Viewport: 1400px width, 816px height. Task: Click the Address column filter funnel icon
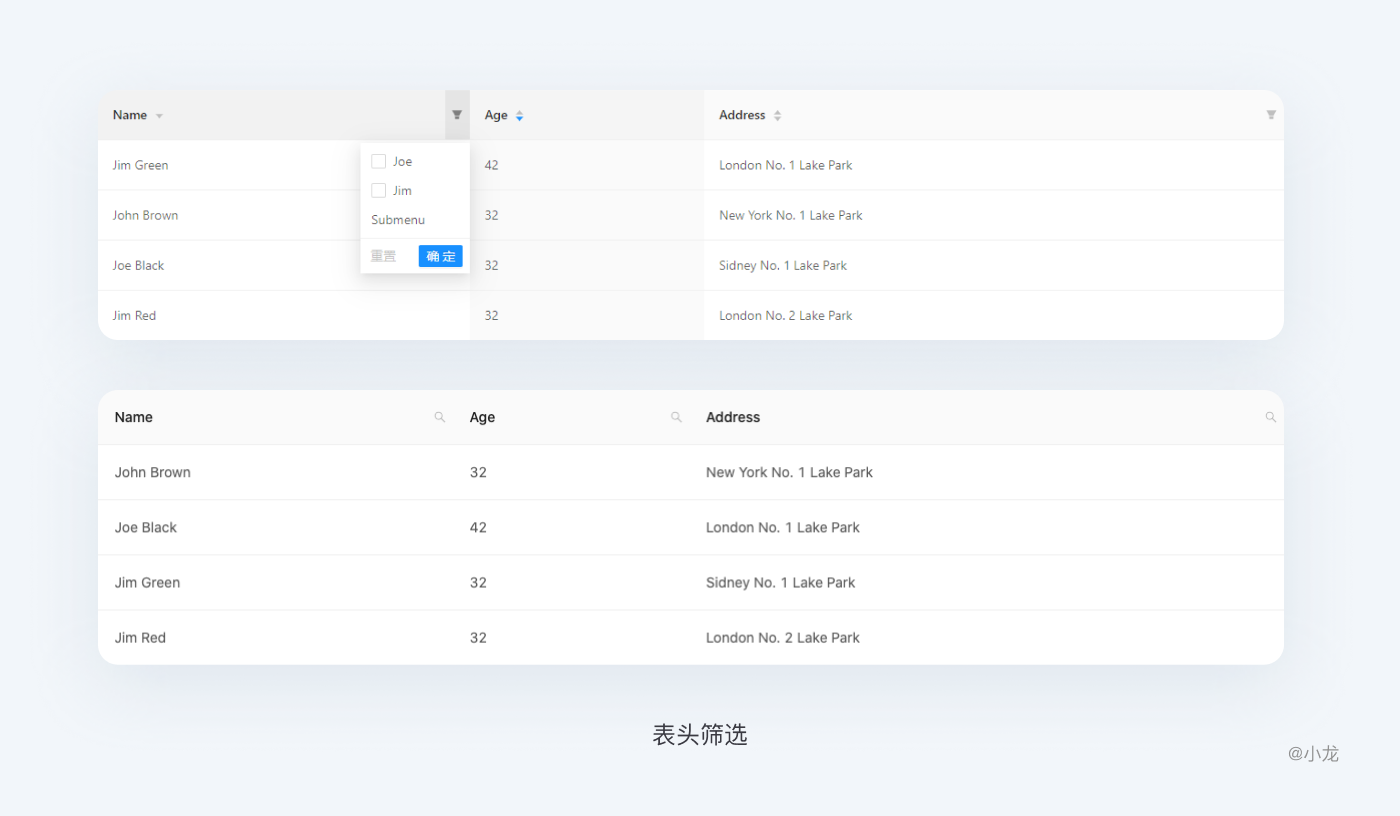click(x=1271, y=115)
